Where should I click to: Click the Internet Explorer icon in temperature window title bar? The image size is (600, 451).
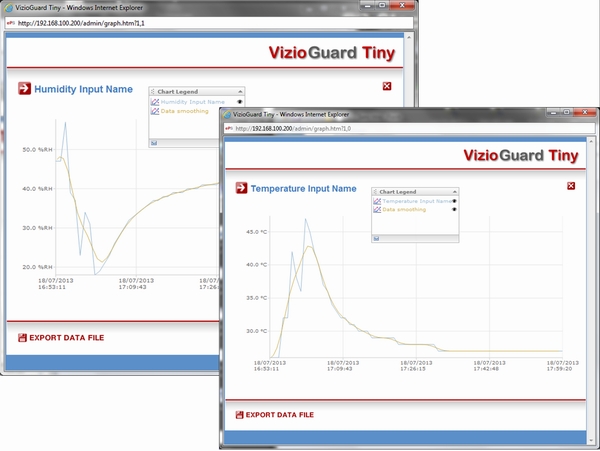(x=227, y=114)
